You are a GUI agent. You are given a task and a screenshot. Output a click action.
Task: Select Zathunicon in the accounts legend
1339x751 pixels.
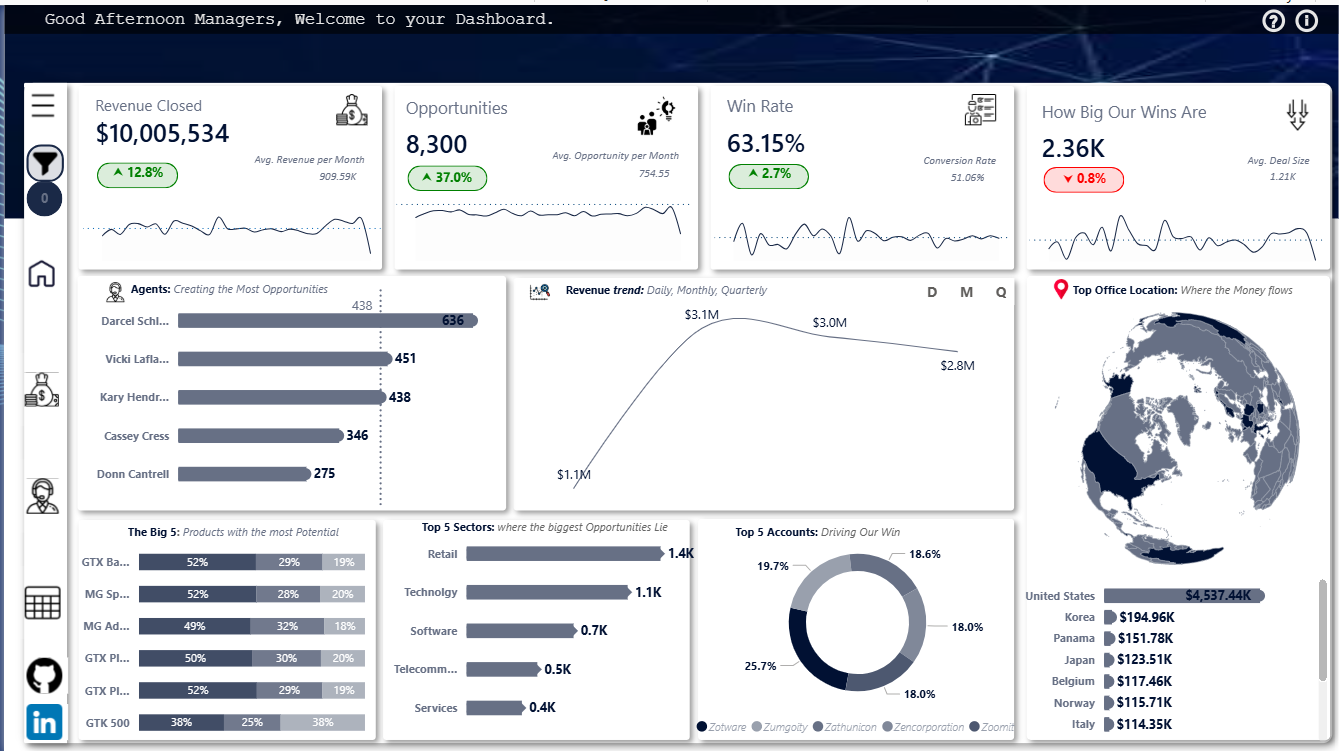click(x=846, y=727)
